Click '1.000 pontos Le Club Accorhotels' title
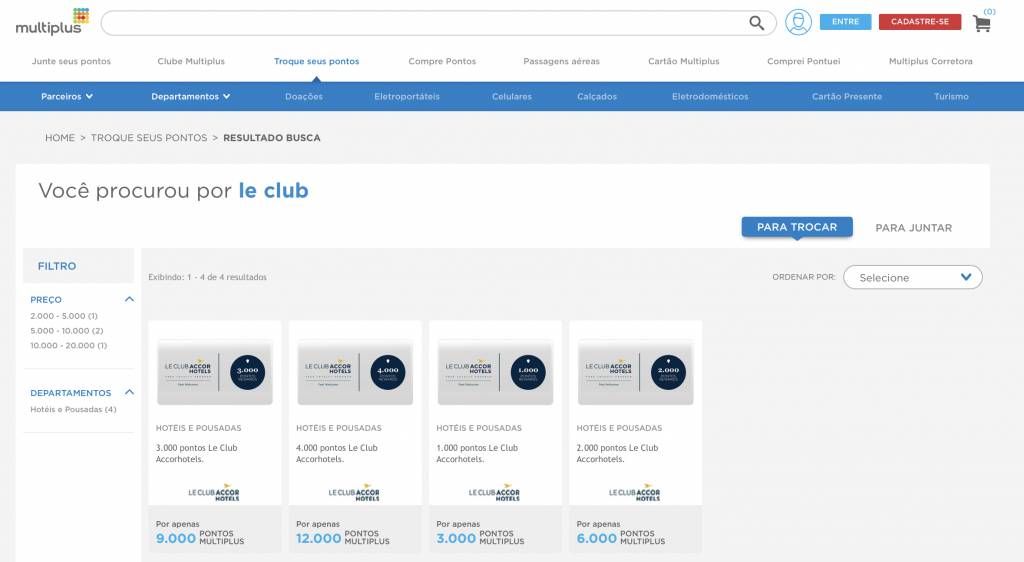The width and height of the screenshot is (1024, 562). pos(477,454)
